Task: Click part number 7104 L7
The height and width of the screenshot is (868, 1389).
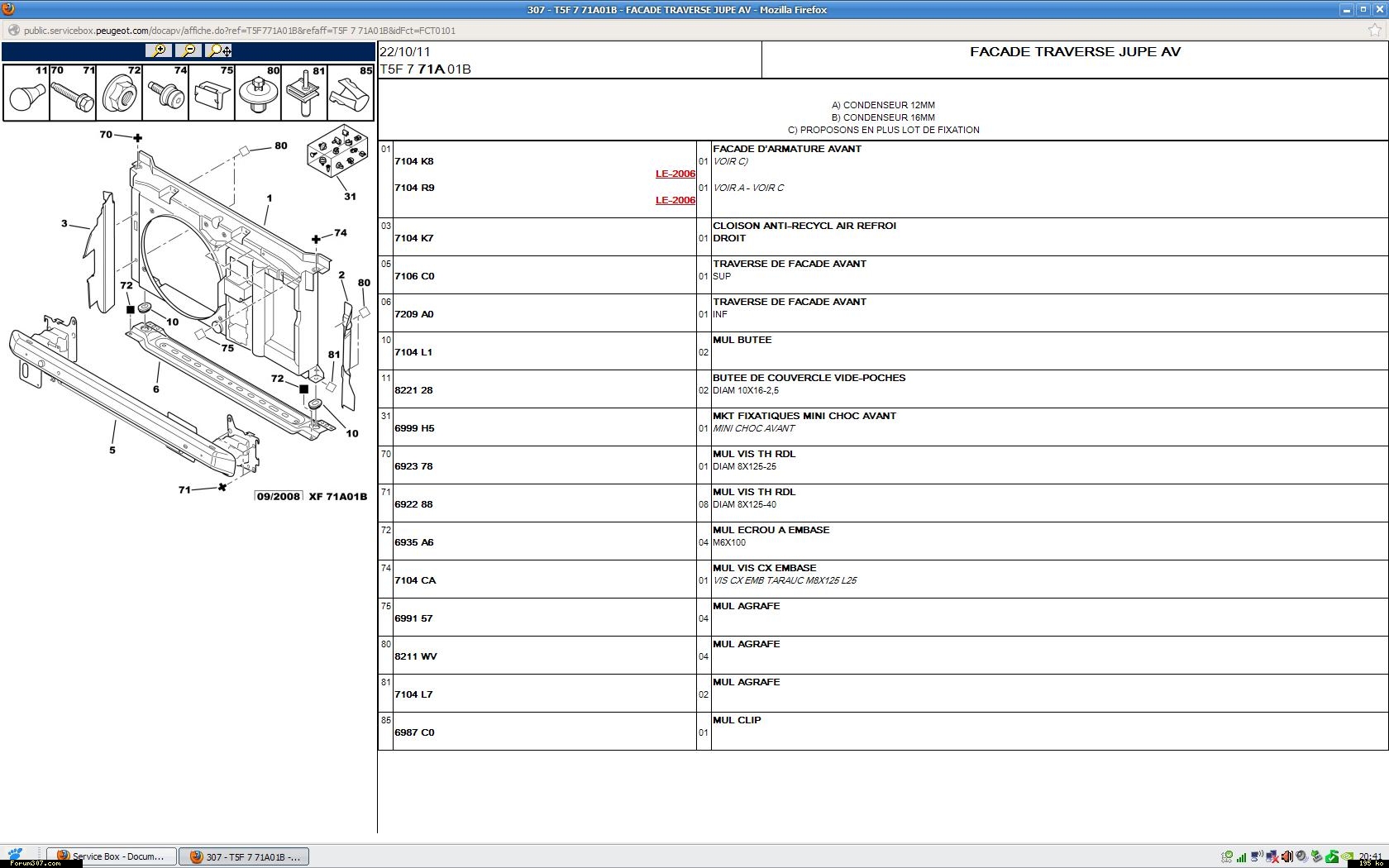Action: (413, 694)
